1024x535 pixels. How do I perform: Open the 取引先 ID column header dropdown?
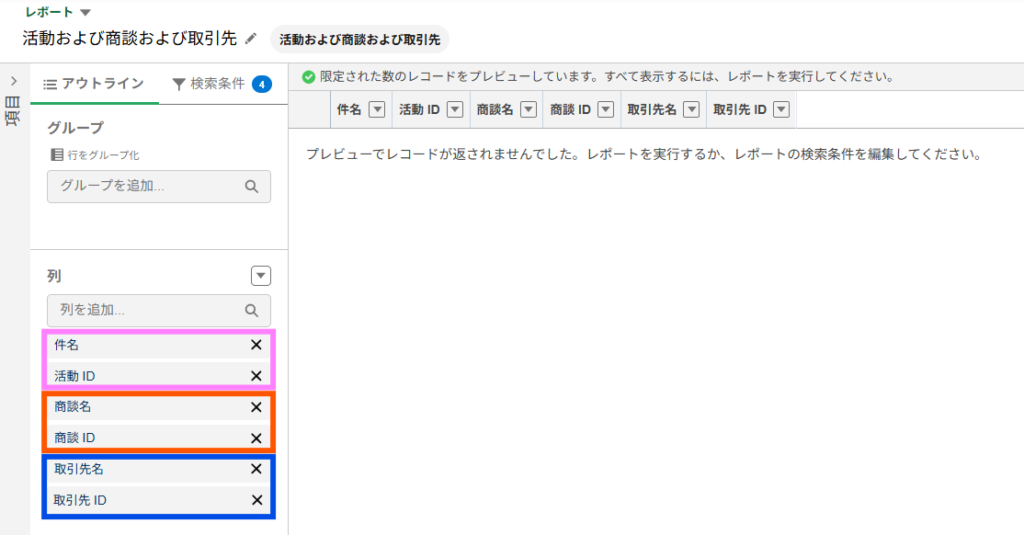(x=782, y=110)
